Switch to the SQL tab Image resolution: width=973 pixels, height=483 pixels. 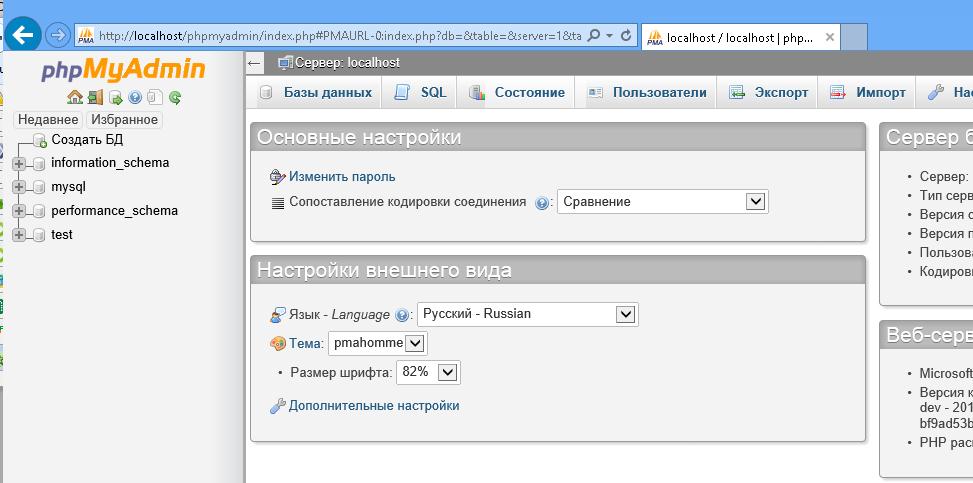tap(421, 92)
